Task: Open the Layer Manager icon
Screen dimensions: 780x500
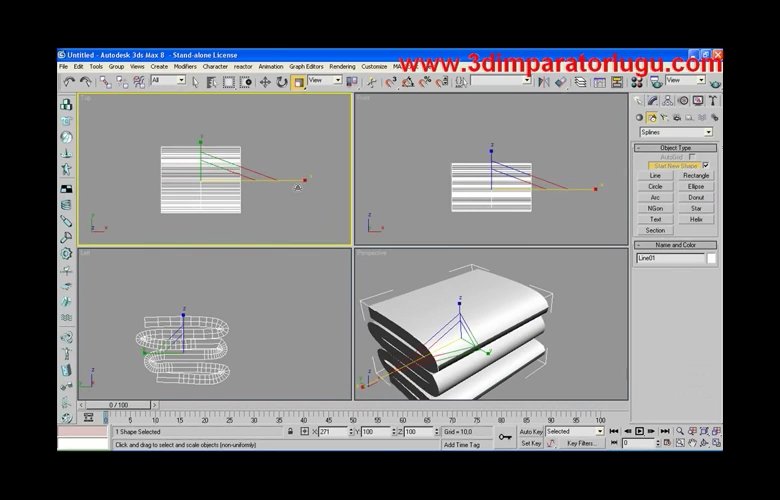Action: click(x=581, y=82)
